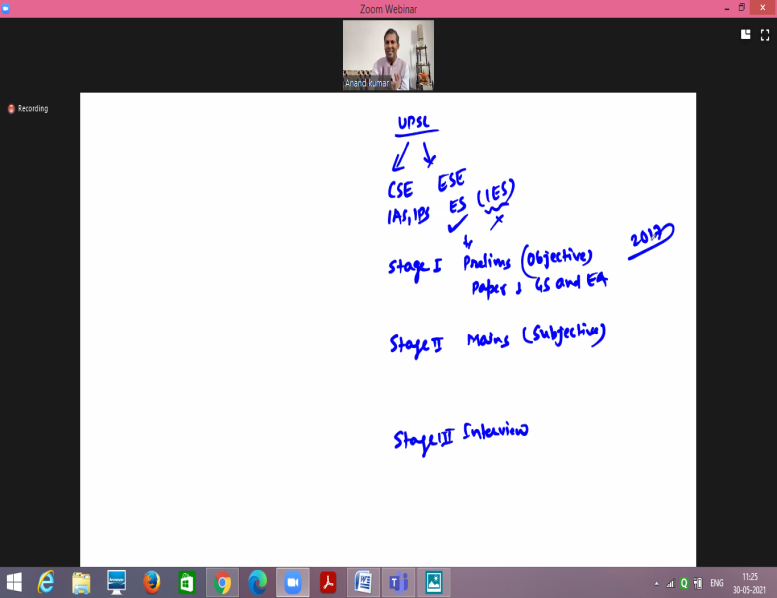This screenshot has width=777, height=598.
Task: Open Microsoft Edge from taskbar
Action: pos(257,582)
